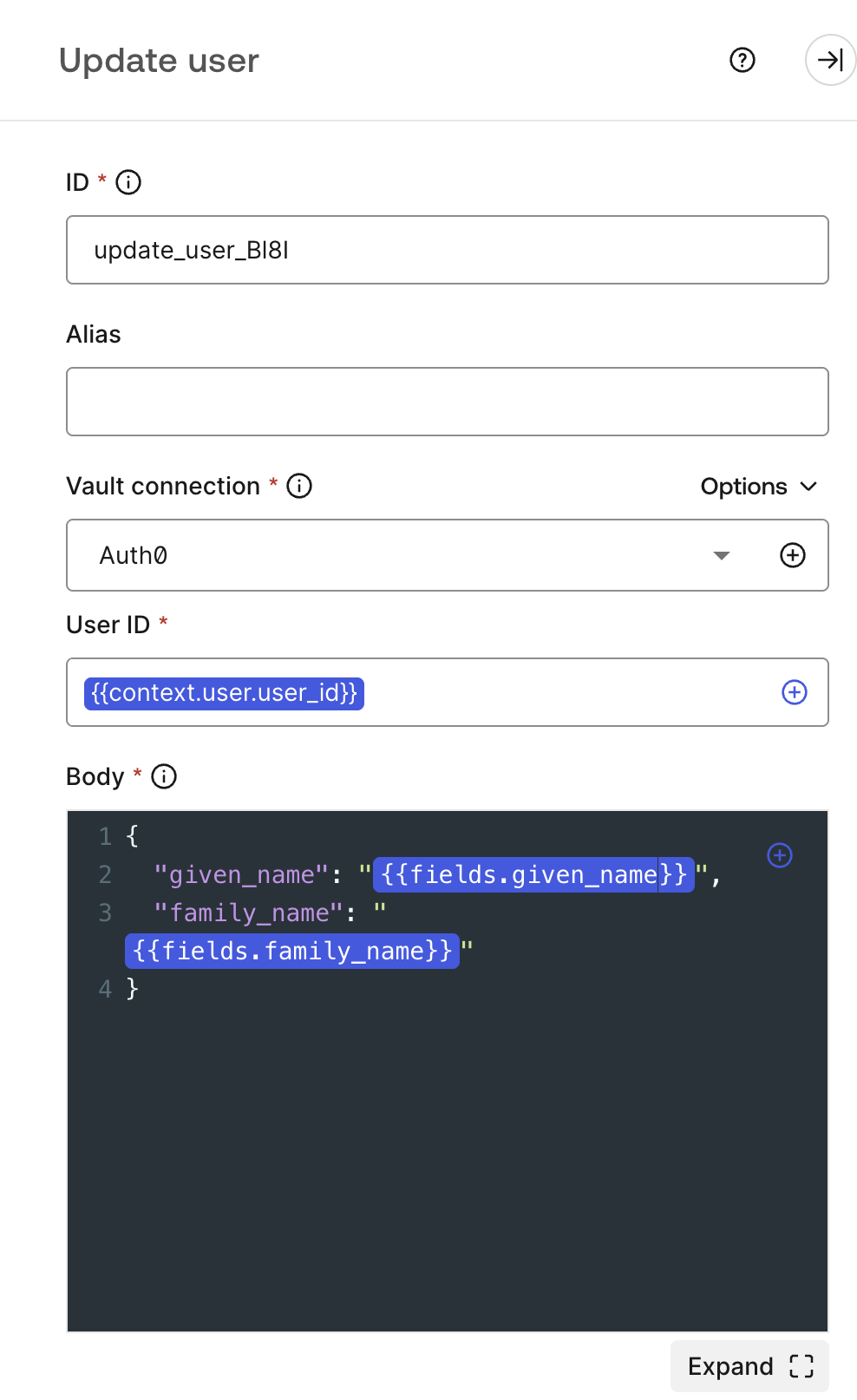Click the ID text field
Image resolution: width=857 pixels, height=1400 pixels.
pos(447,250)
